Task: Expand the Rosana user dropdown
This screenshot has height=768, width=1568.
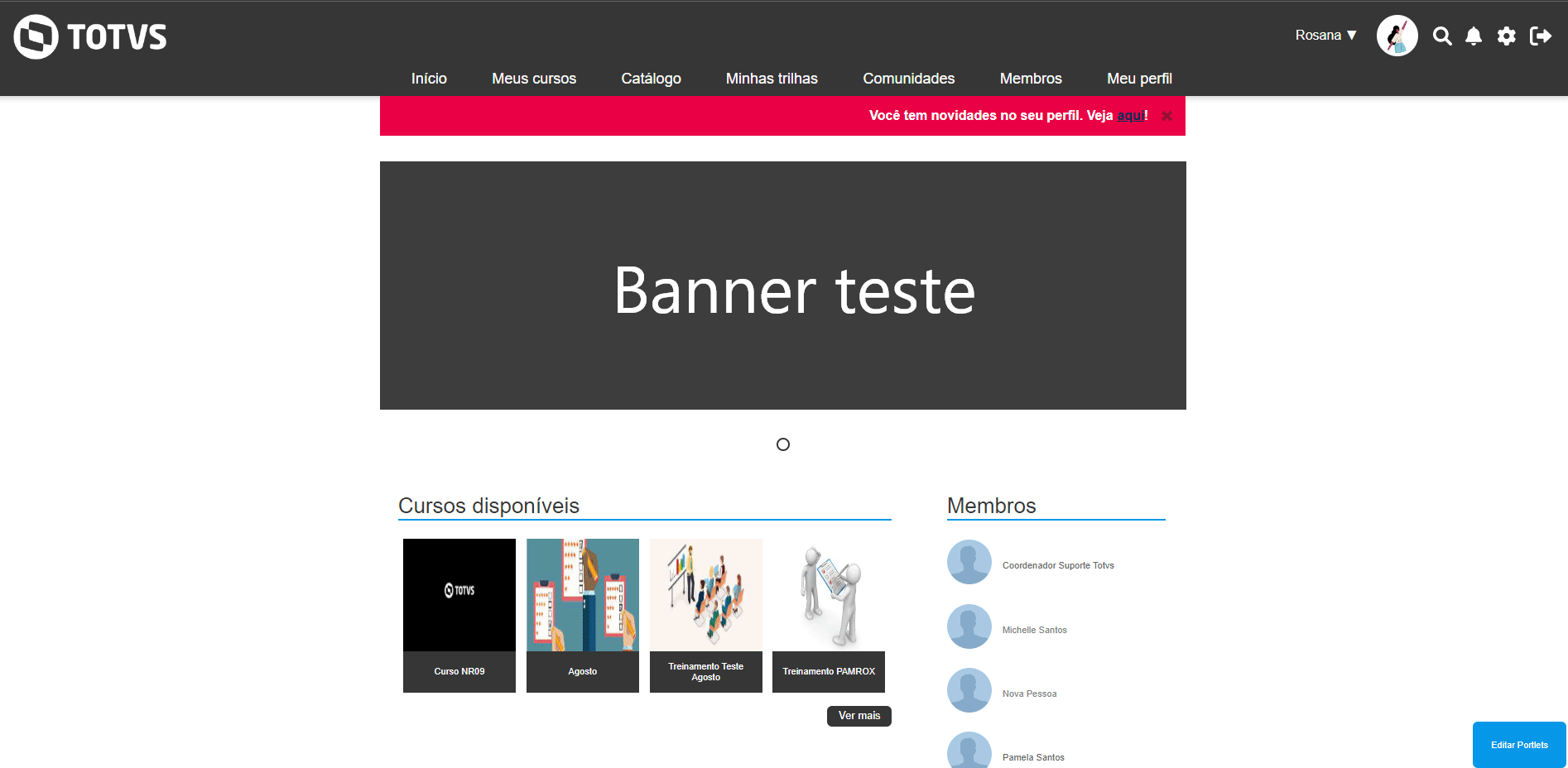Action: pos(1326,35)
